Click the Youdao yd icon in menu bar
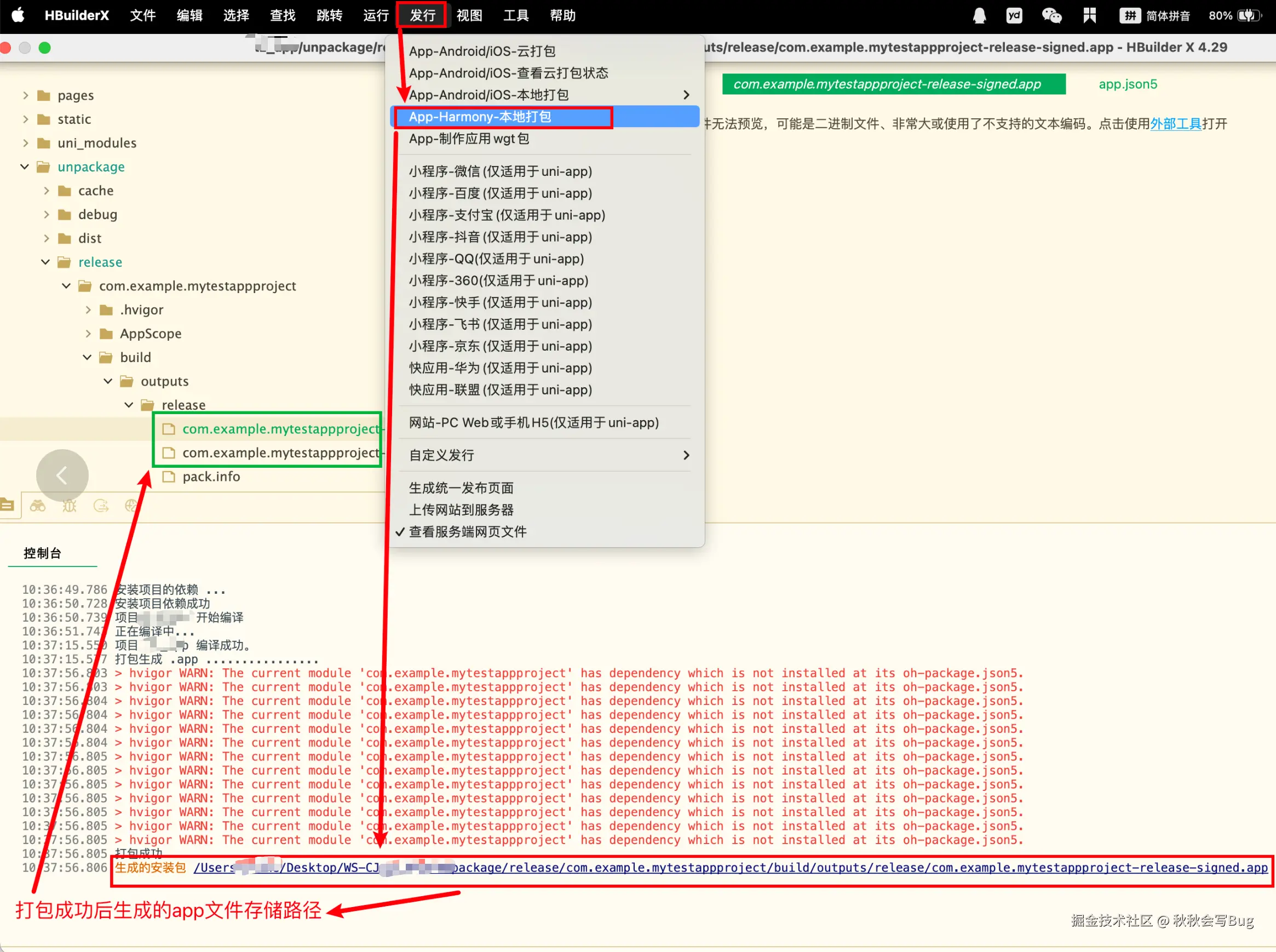Screen dimensions: 1276x952 (x=1014, y=15)
